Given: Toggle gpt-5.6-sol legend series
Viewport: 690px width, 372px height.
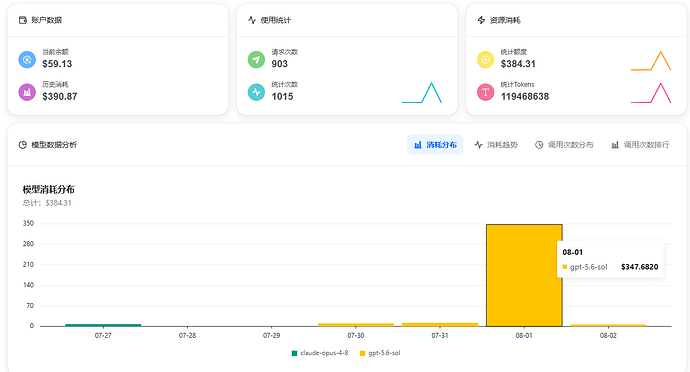Looking at the screenshot, I should pyautogui.click(x=380, y=353).
